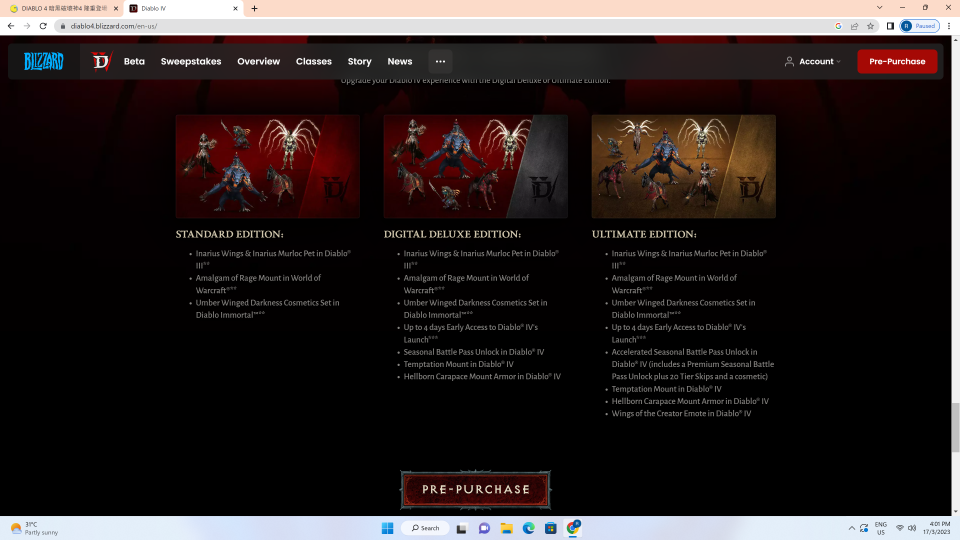
Task: Open File Explorer from taskbar
Action: coord(506,528)
